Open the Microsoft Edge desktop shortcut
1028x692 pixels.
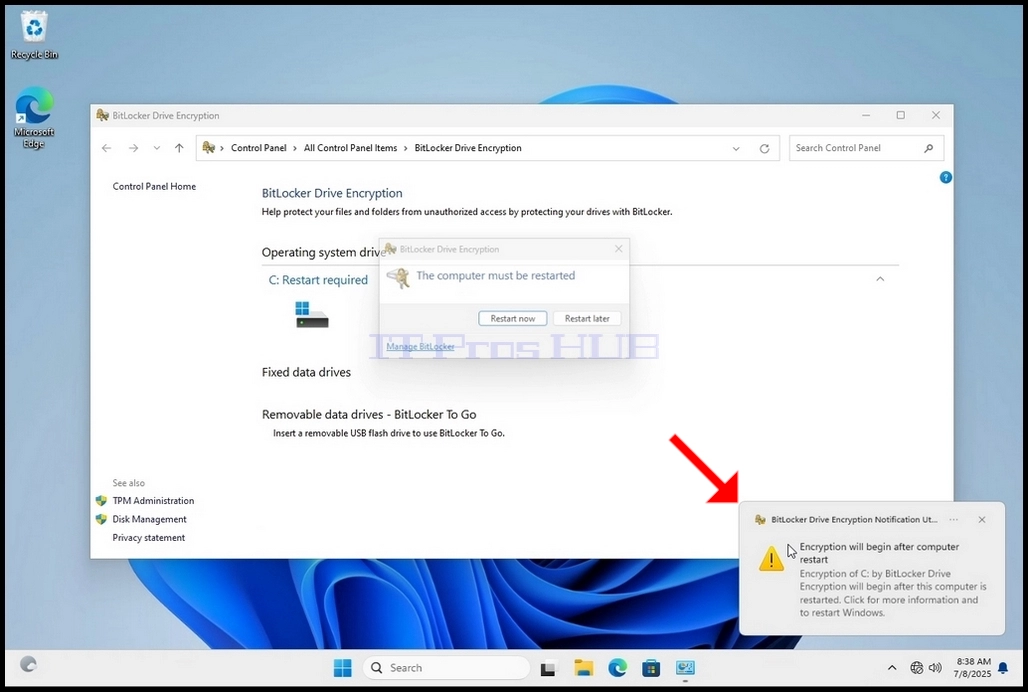(x=33, y=118)
